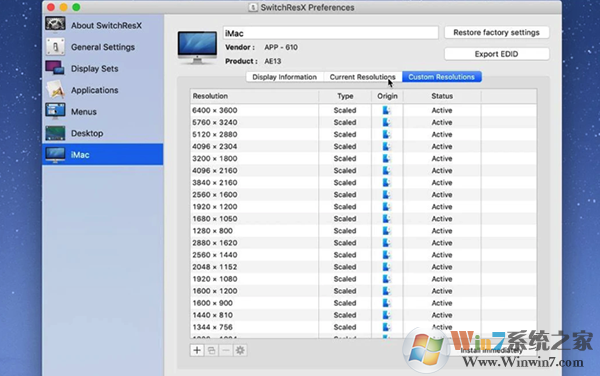Select the 6400 × 3600 resolution row

[364, 110]
